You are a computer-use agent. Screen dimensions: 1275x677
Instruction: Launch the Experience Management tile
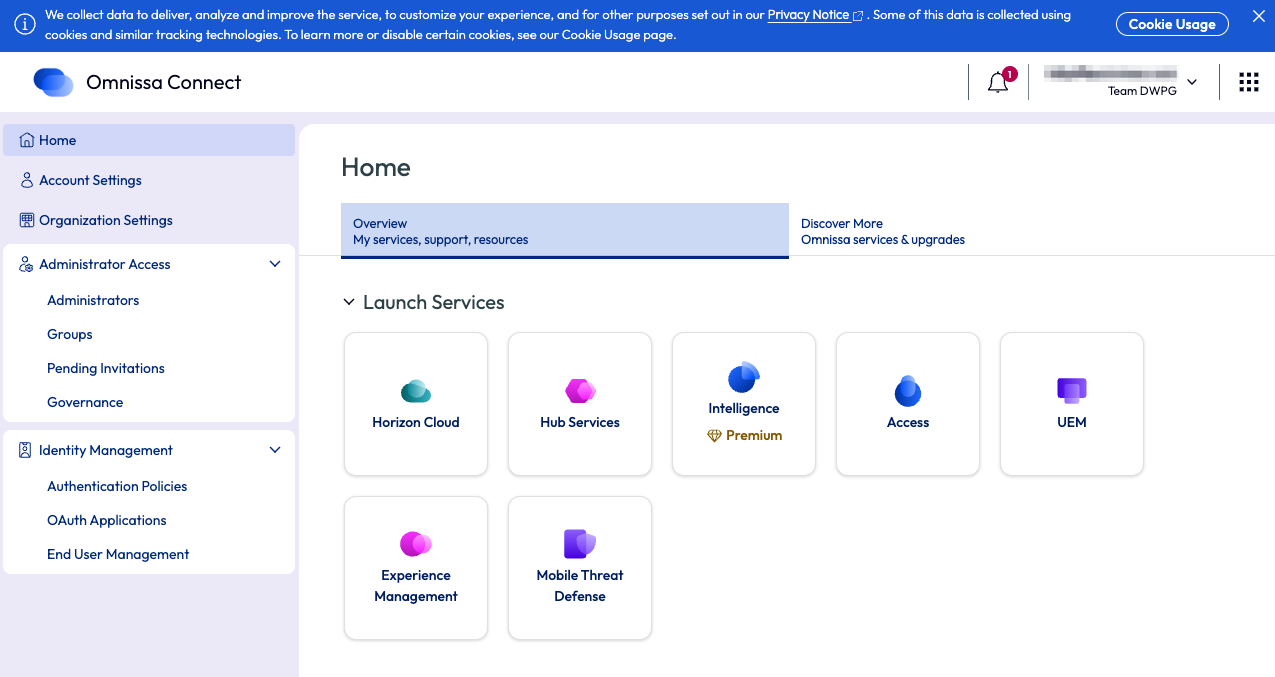tap(416, 568)
